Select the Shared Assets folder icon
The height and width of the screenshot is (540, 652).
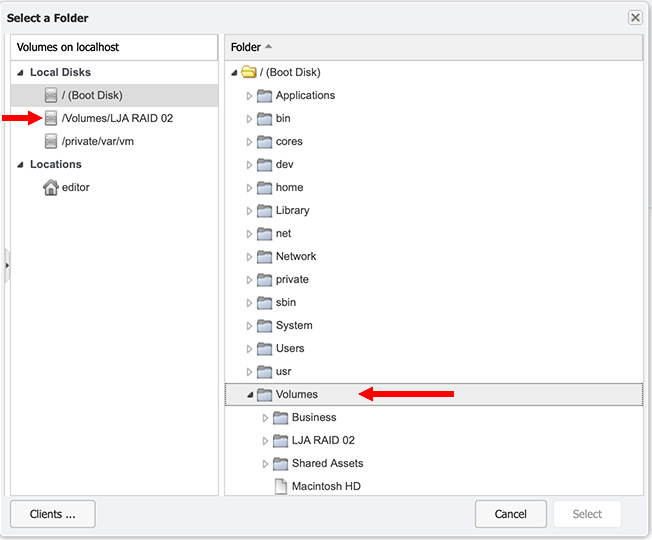280,464
